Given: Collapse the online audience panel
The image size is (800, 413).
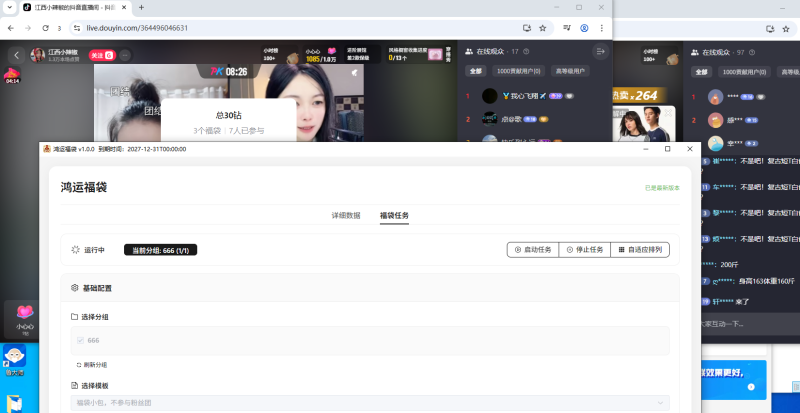Looking at the screenshot, I should tap(600, 51).
